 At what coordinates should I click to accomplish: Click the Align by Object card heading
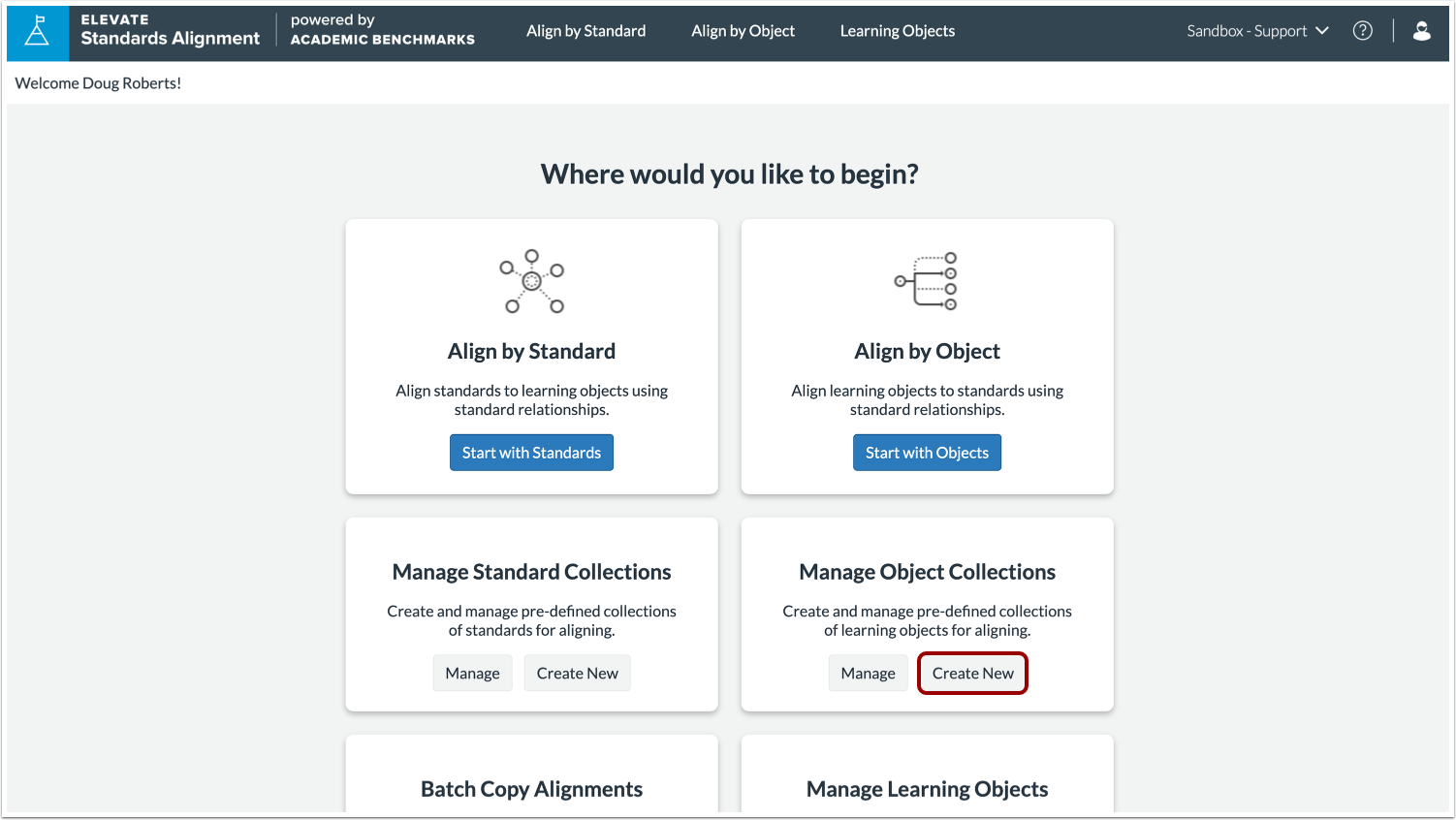[x=927, y=352]
